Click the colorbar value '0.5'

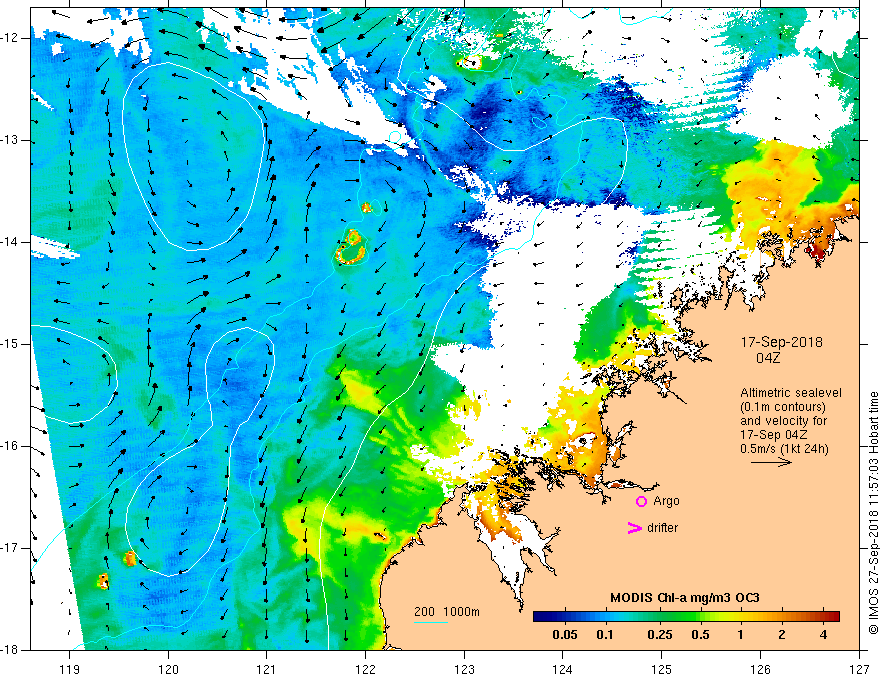coord(700,635)
